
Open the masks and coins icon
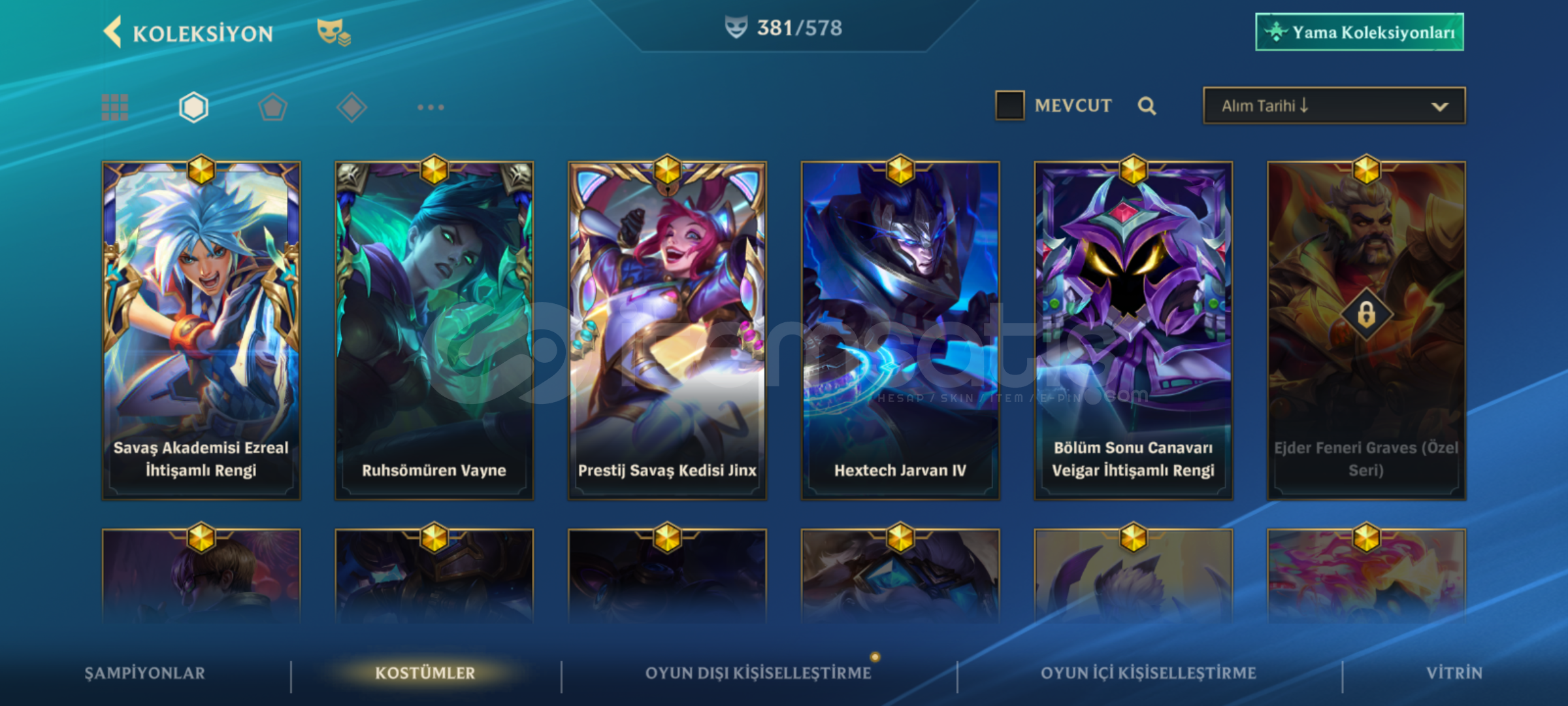click(333, 32)
